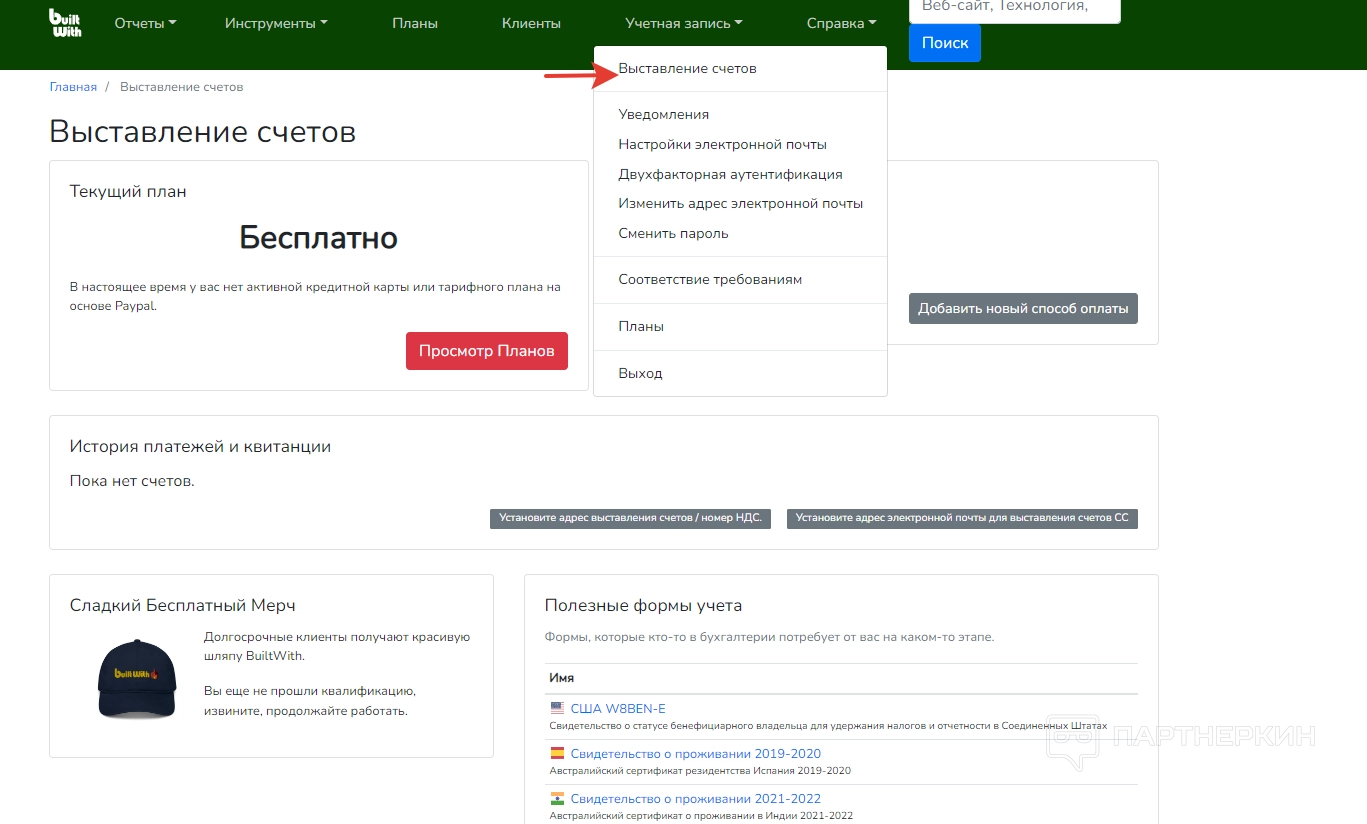Viewport: 1367px width, 824px height.
Task: Click Выход to log out
Action: pyautogui.click(x=640, y=373)
